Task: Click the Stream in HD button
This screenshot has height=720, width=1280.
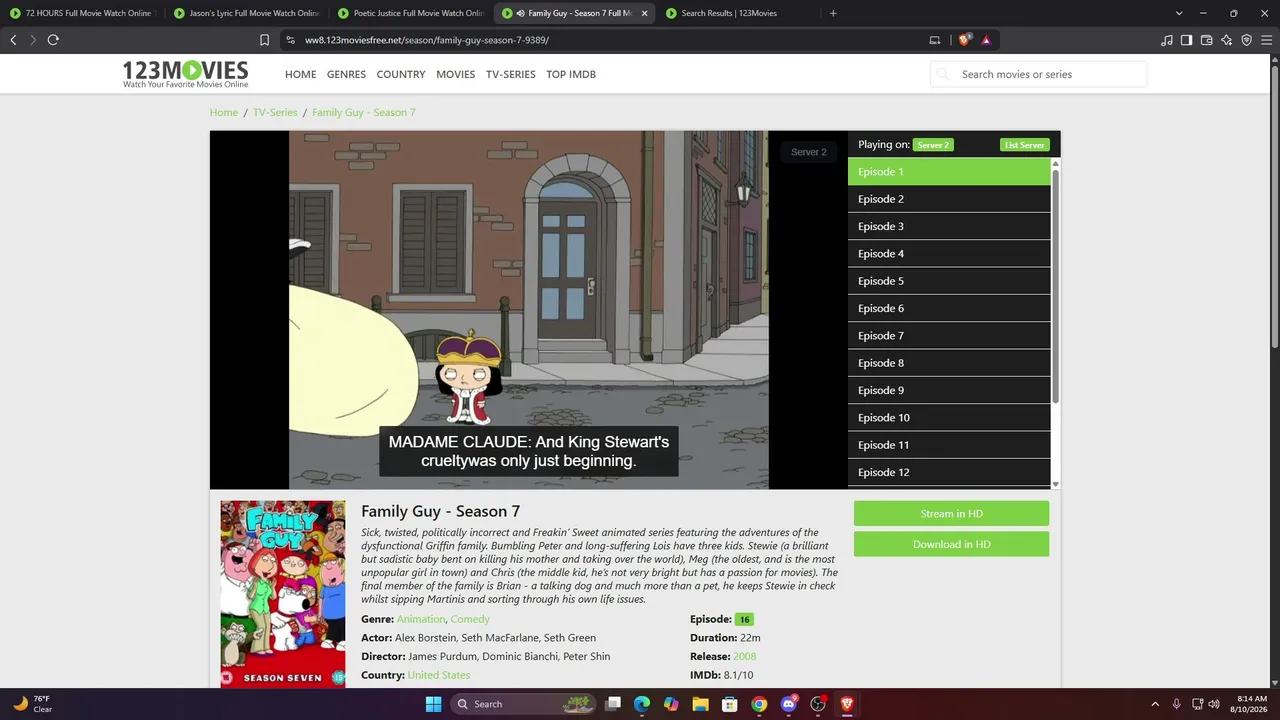Action: click(x=951, y=514)
